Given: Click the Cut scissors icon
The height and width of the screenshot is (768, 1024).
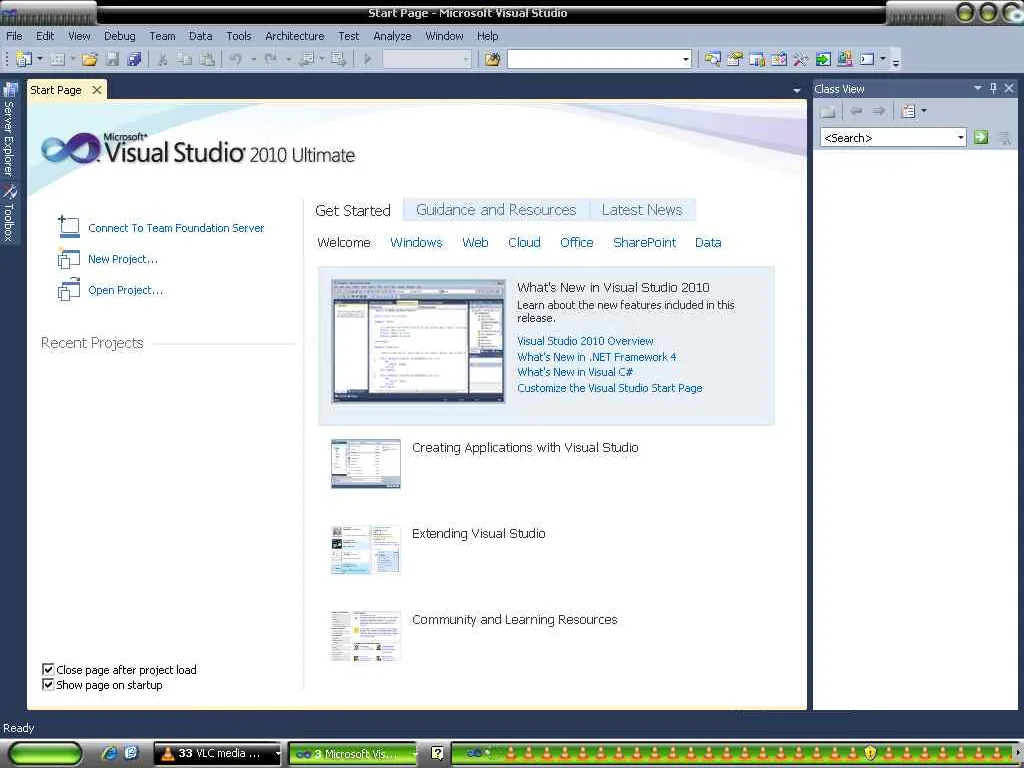Looking at the screenshot, I should coord(163,59).
